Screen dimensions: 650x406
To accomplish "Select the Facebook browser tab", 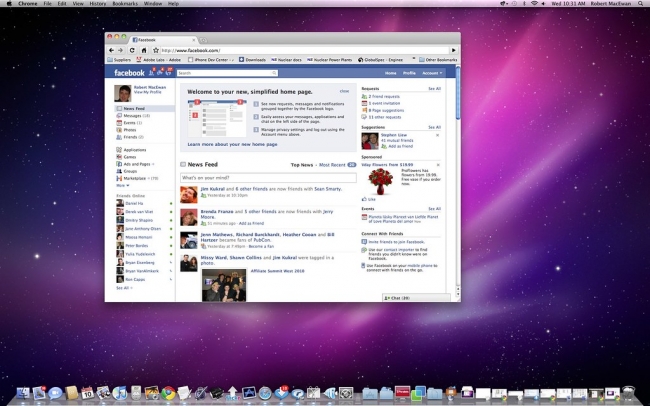I will tap(164, 40).
